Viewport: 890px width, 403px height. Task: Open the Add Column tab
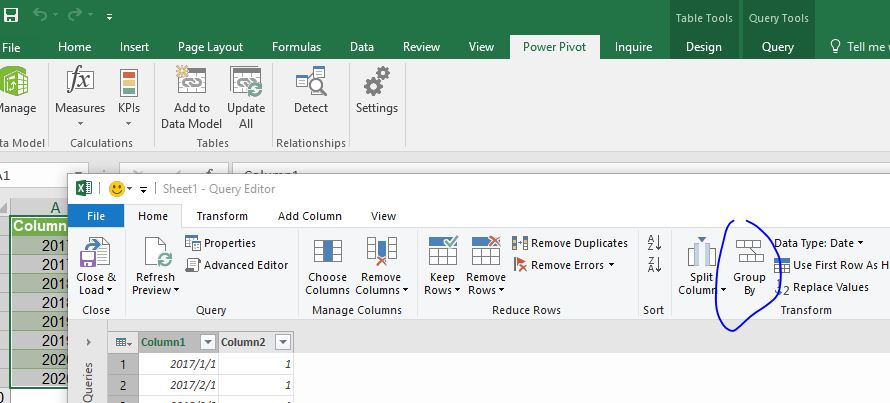(309, 216)
